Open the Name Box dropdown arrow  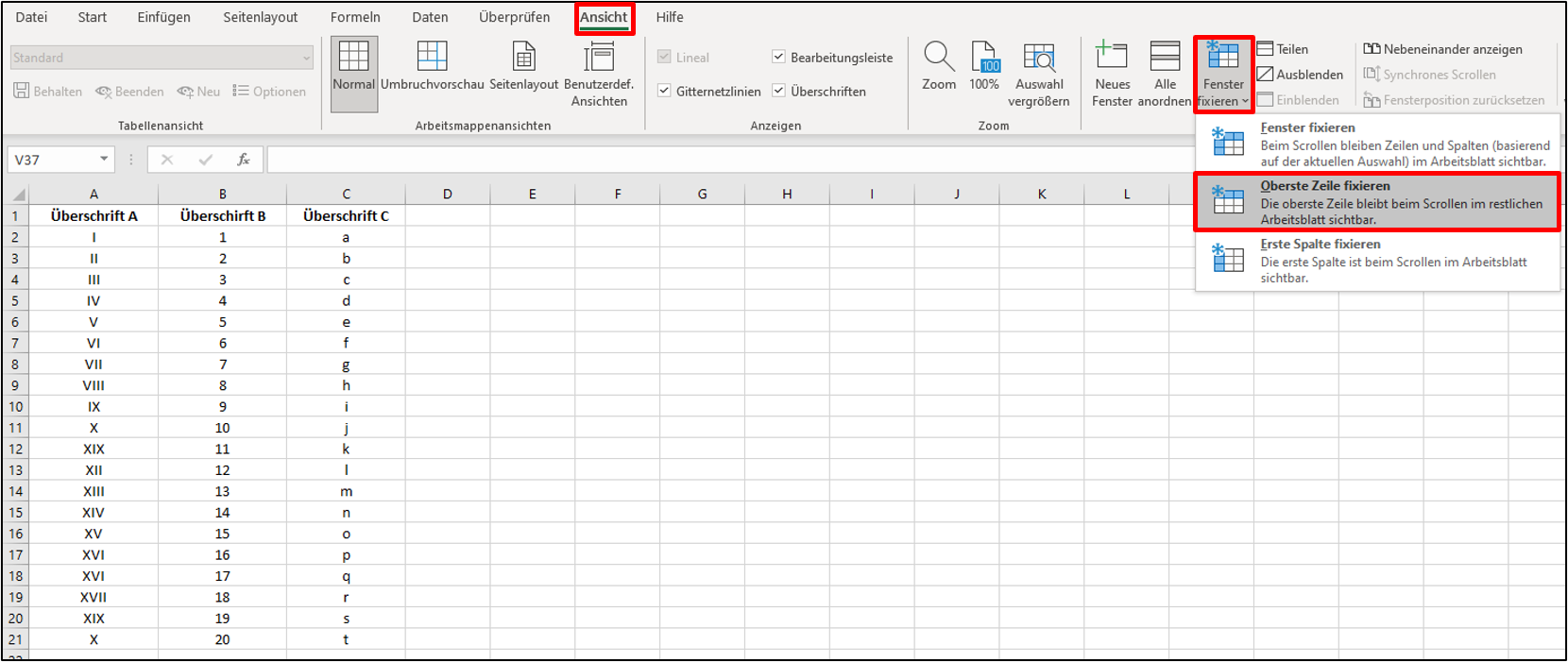pyautogui.click(x=104, y=160)
